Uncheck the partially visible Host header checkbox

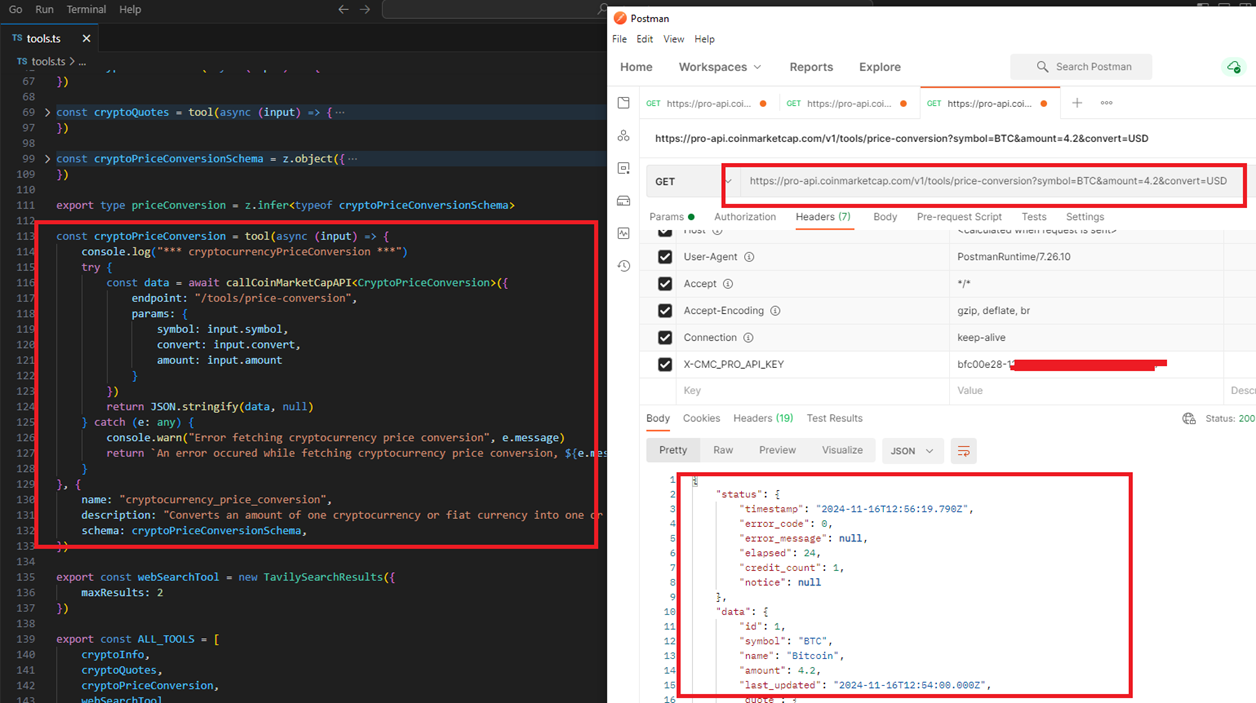point(665,232)
